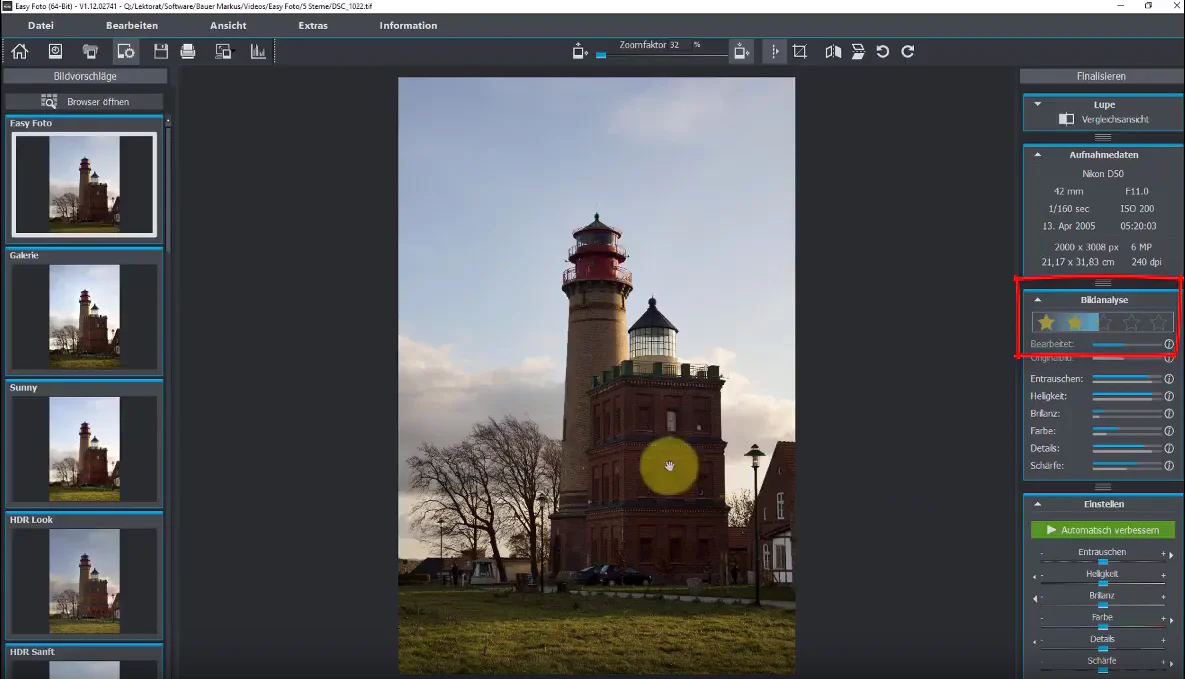Go to the home screen icon
Image resolution: width=1185 pixels, height=679 pixels.
click(x=20, y=51)
